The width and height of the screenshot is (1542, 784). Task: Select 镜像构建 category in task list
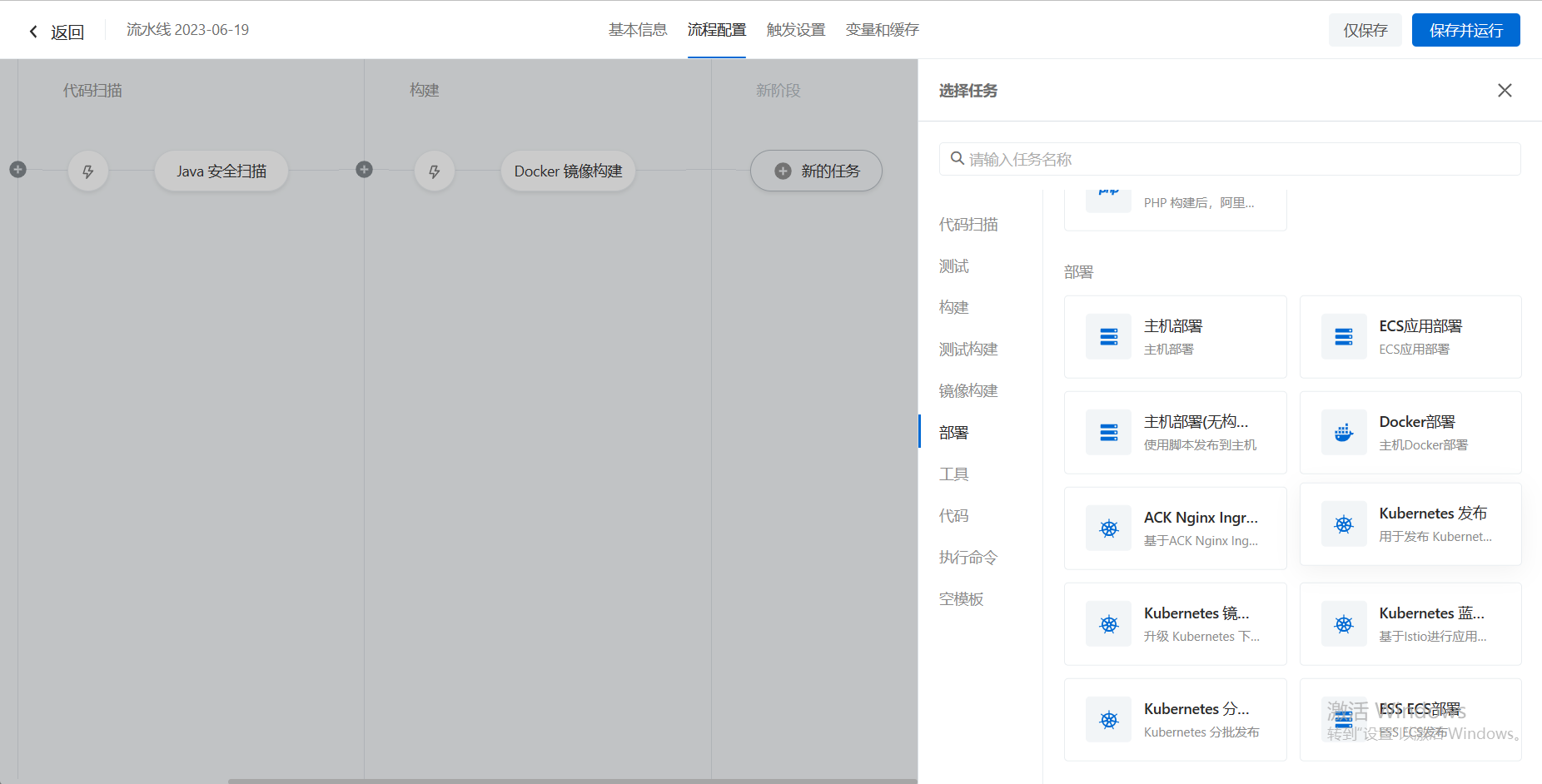click(x=968, y=391)
